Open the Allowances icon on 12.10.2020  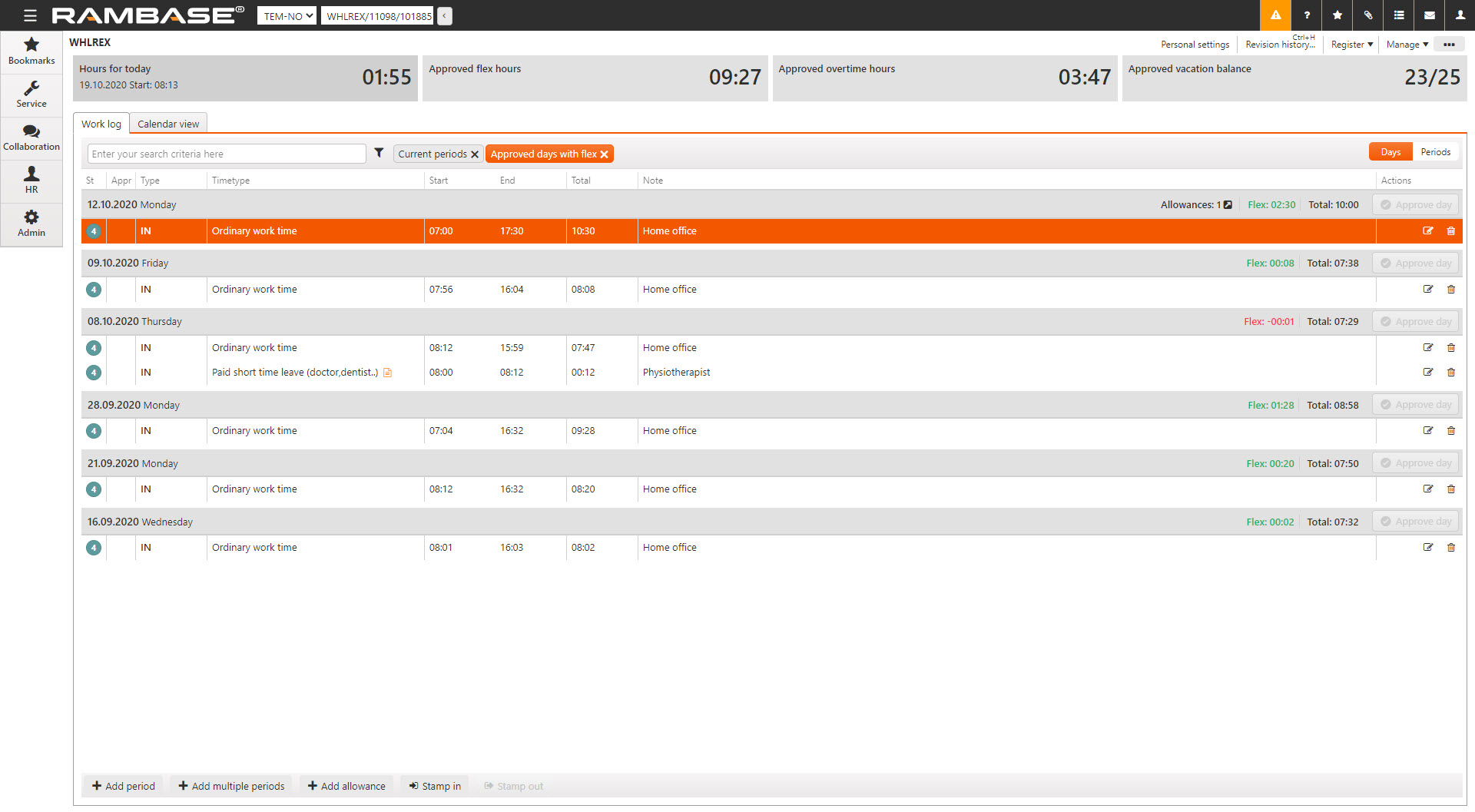pos(1228,205)
